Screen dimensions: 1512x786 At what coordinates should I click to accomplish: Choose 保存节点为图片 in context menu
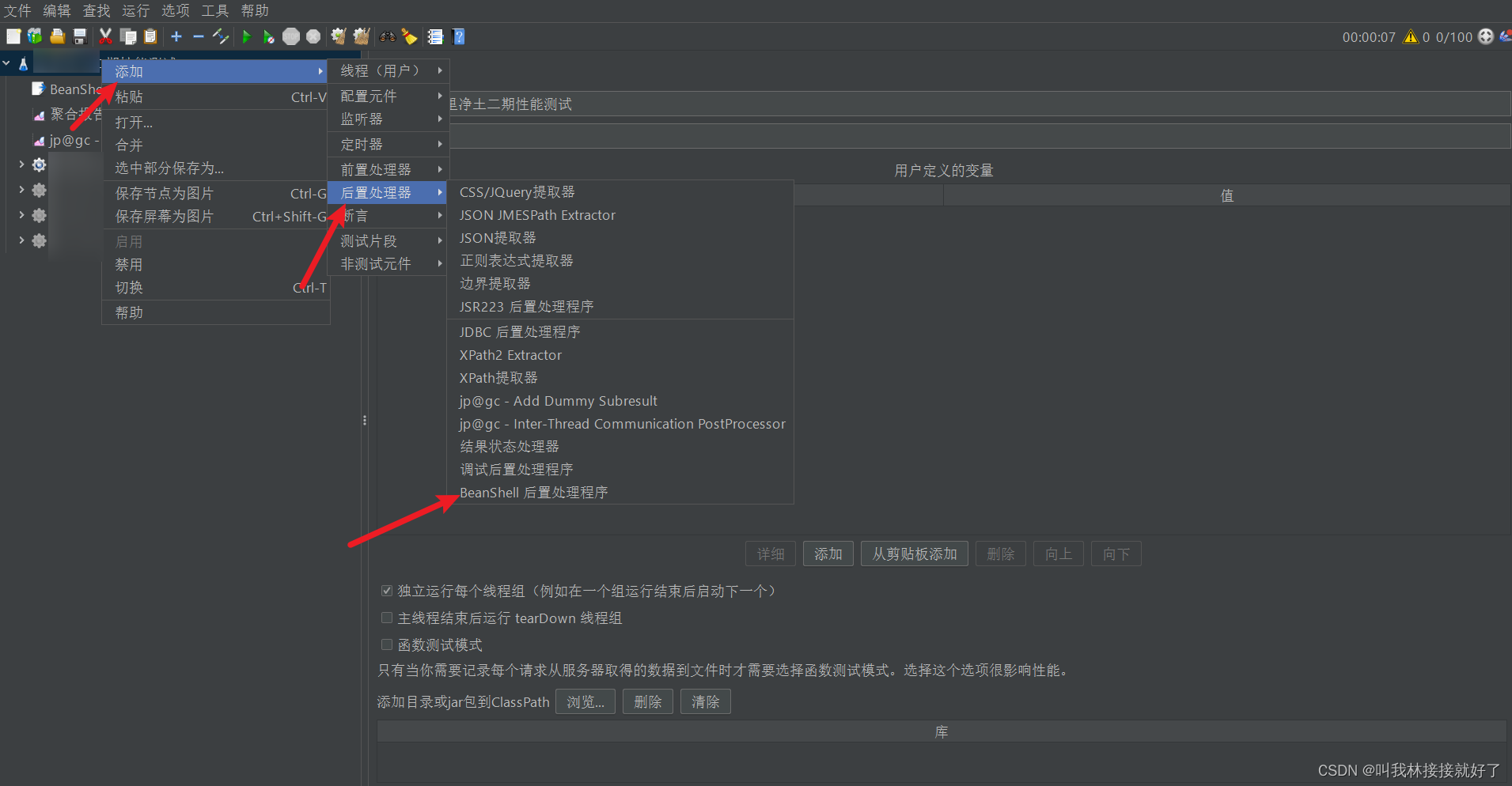[216, 193]
